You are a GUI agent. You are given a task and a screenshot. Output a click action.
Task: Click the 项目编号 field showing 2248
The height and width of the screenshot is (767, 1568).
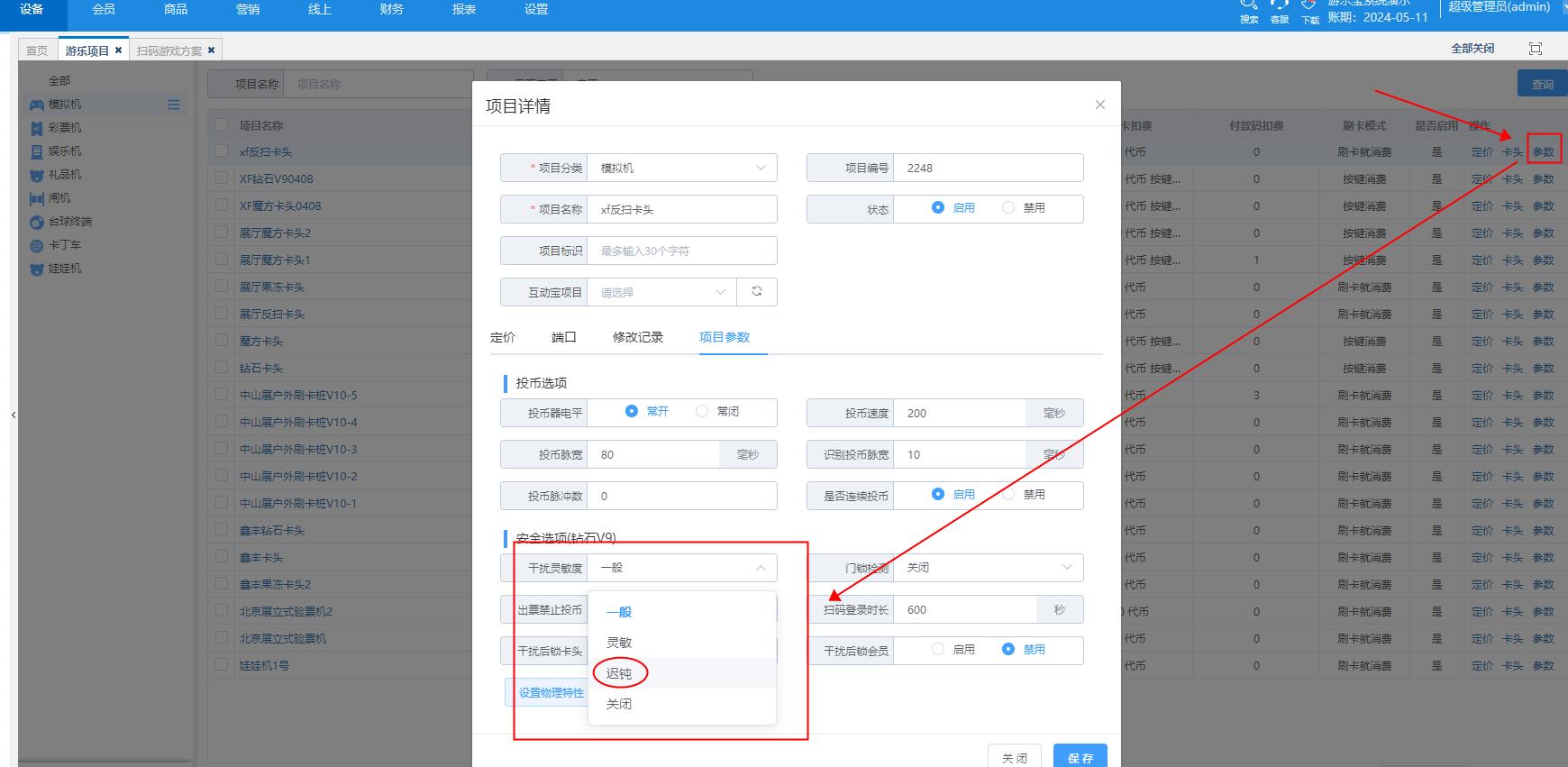coord(989,168)
